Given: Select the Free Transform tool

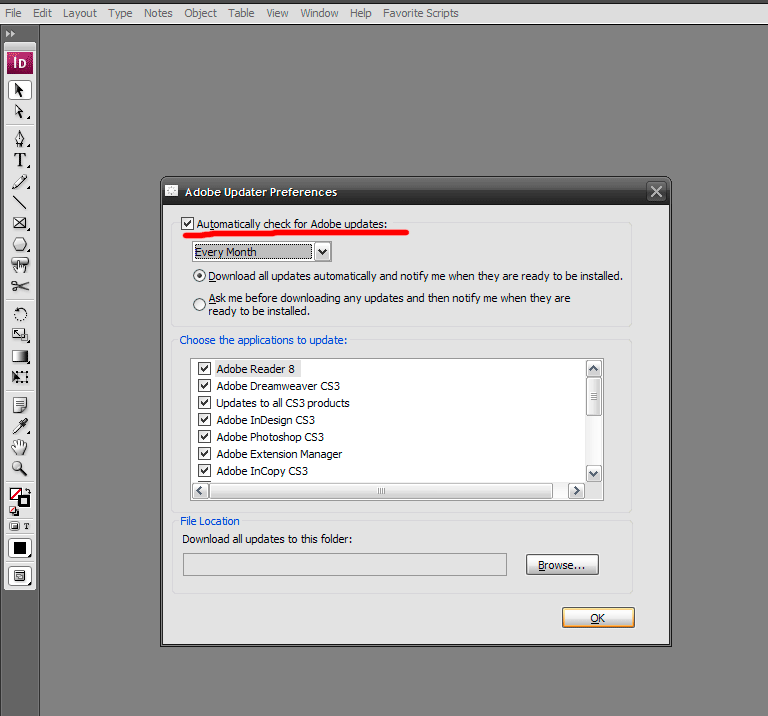Looking at the screenshot, I should (x=20, y=377).
